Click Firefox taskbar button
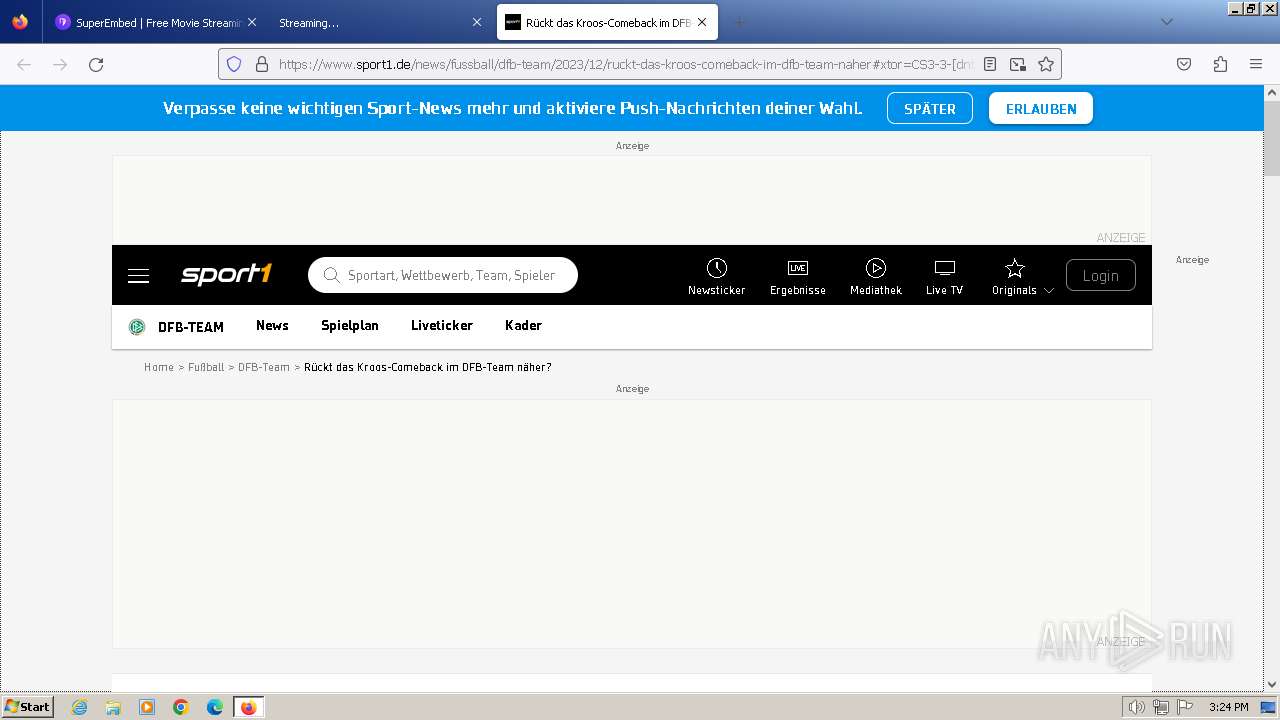 pyautogui.click(x=249, y=707)
